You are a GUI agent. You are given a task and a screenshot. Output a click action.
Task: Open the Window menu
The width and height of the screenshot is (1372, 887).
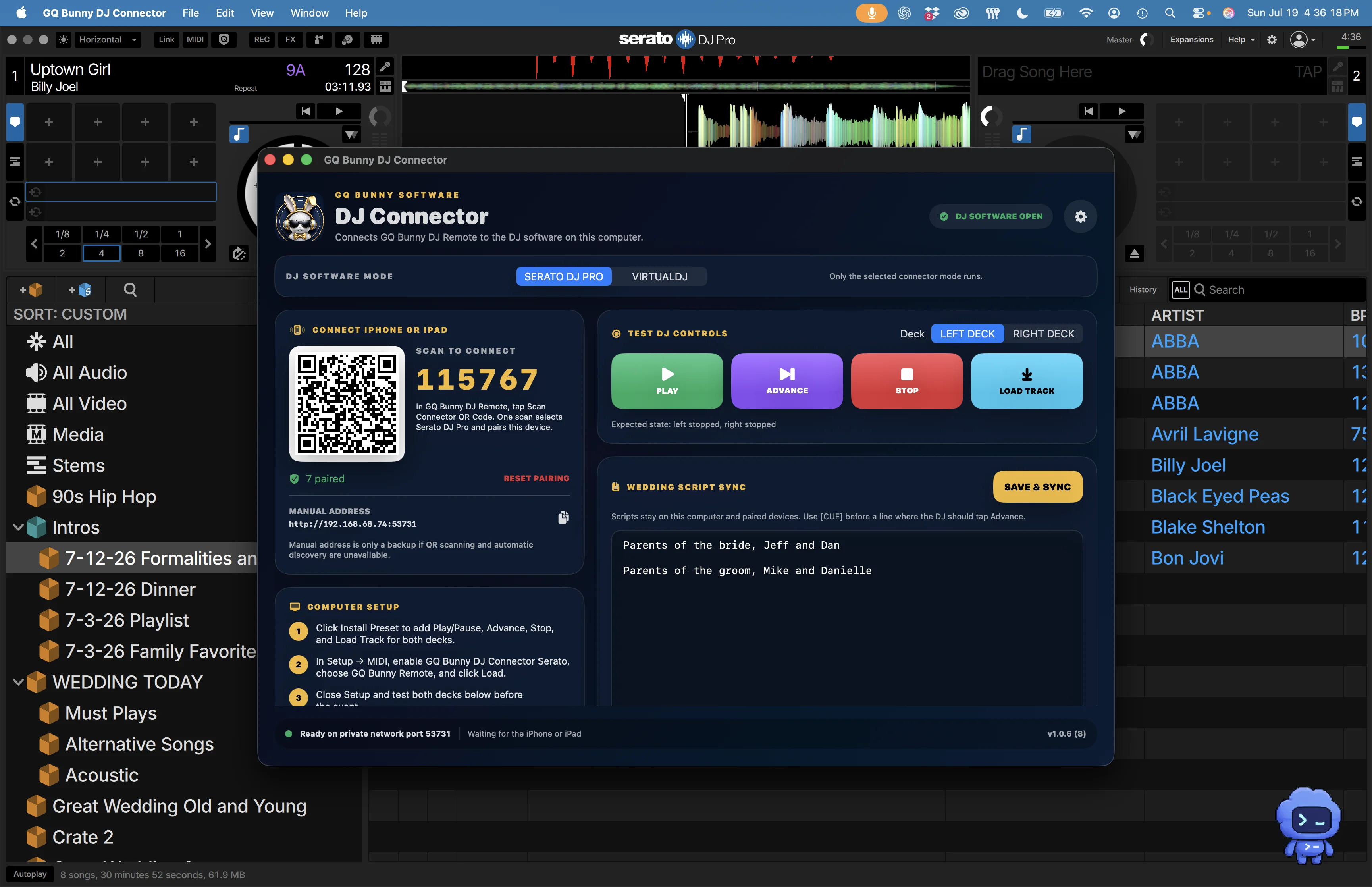[x=309, y=13]
